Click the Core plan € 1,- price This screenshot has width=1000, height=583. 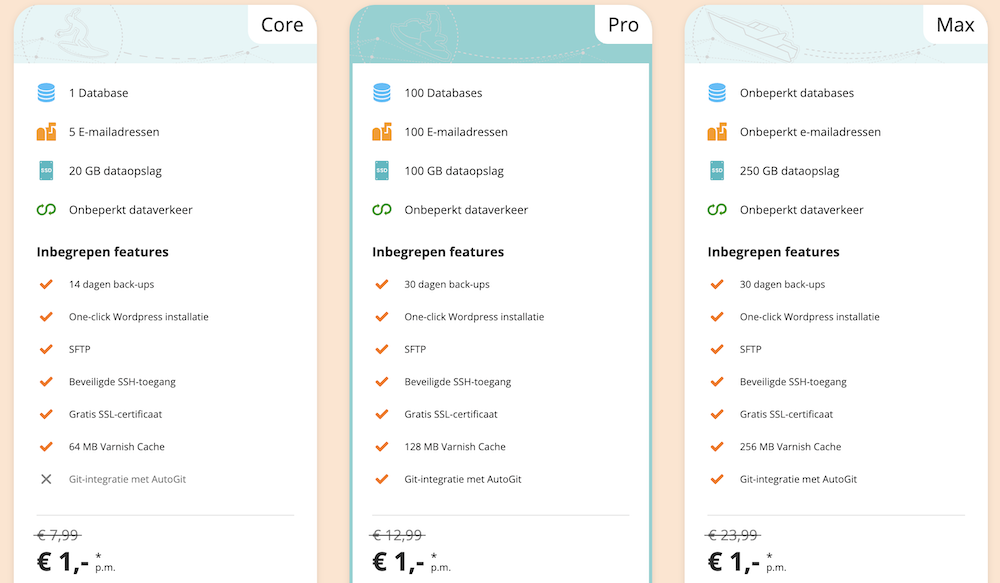click(x=64, y=562)
